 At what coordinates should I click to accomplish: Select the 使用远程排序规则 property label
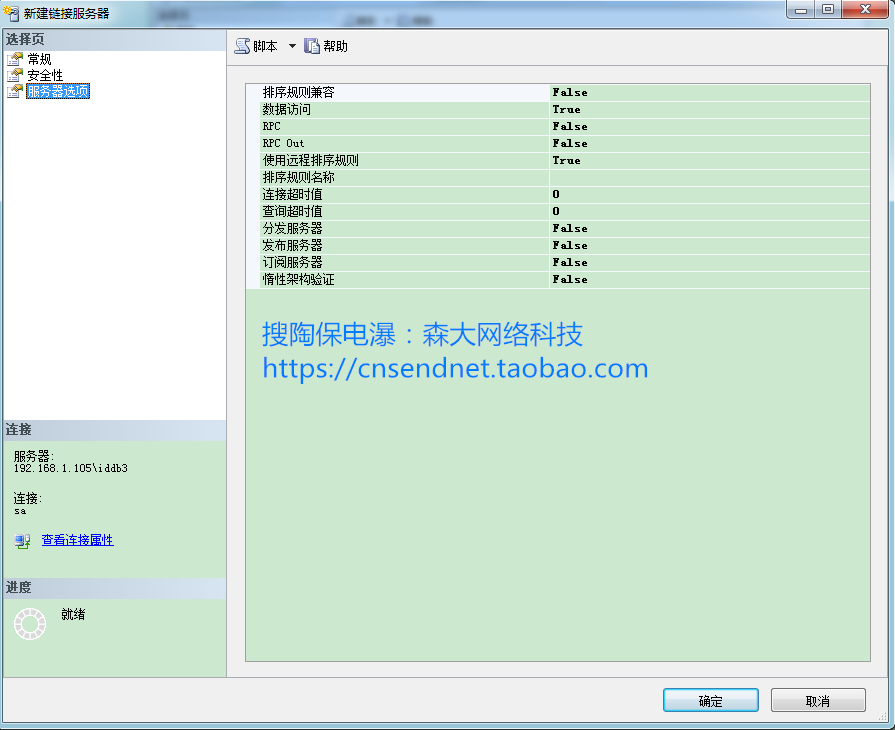(x=311, y=160)
